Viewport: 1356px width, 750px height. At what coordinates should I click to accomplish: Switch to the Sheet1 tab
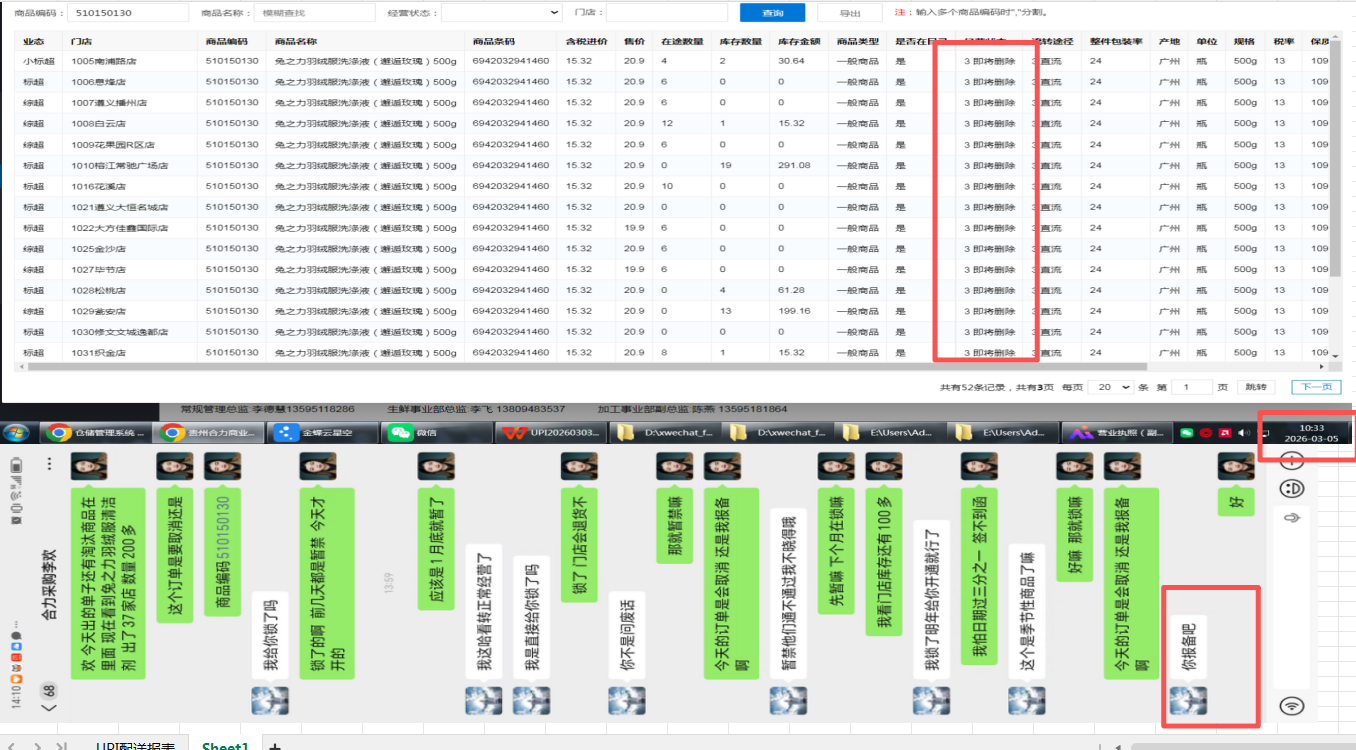click(x=224, y=746)
